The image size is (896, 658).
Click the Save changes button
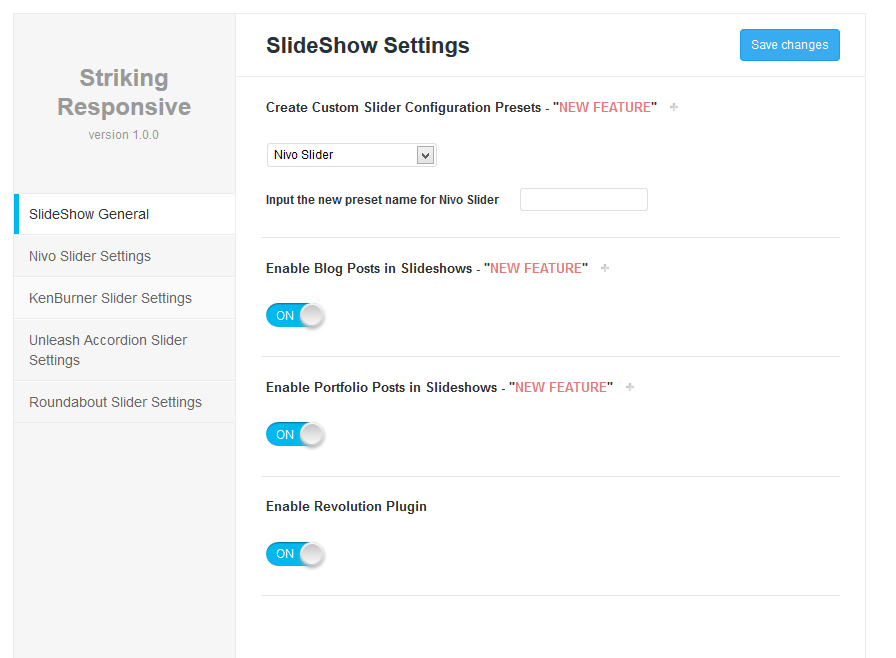[x=789, y=45]
